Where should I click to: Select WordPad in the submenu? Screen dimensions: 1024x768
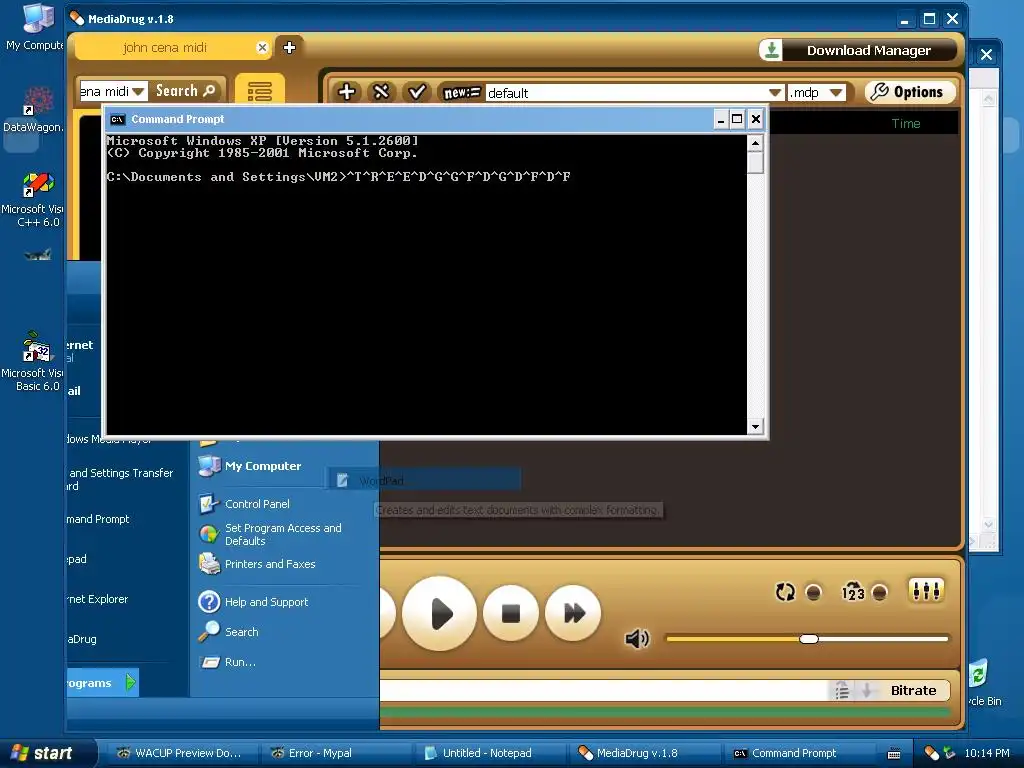423,481
